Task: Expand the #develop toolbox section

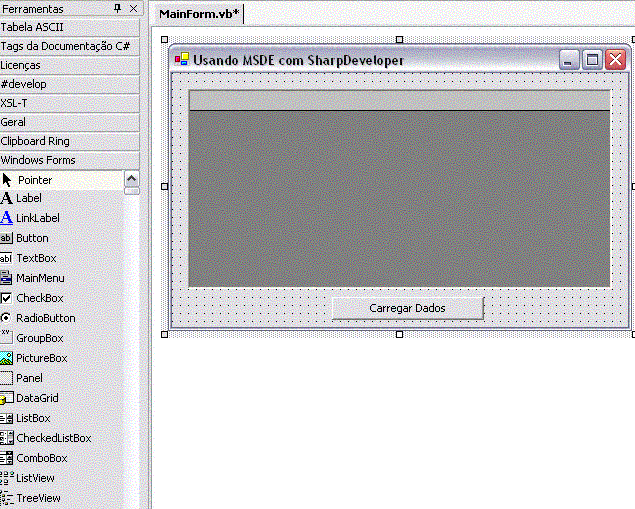Action: 70,84
